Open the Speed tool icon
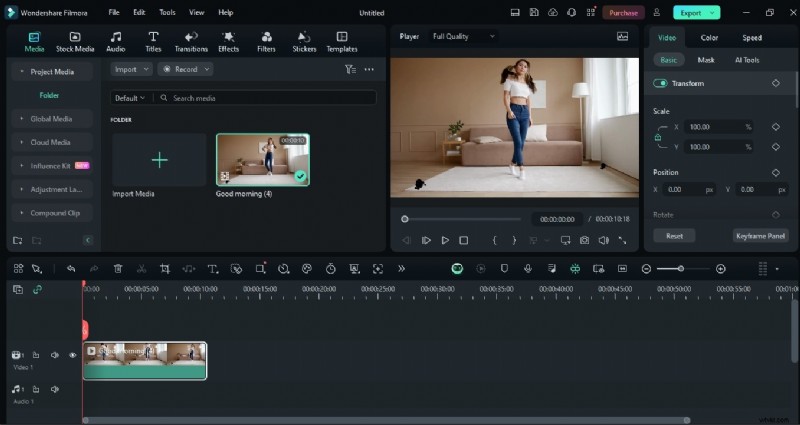The height and width of the screenshot is (425, 800). [x=284, y=269]
